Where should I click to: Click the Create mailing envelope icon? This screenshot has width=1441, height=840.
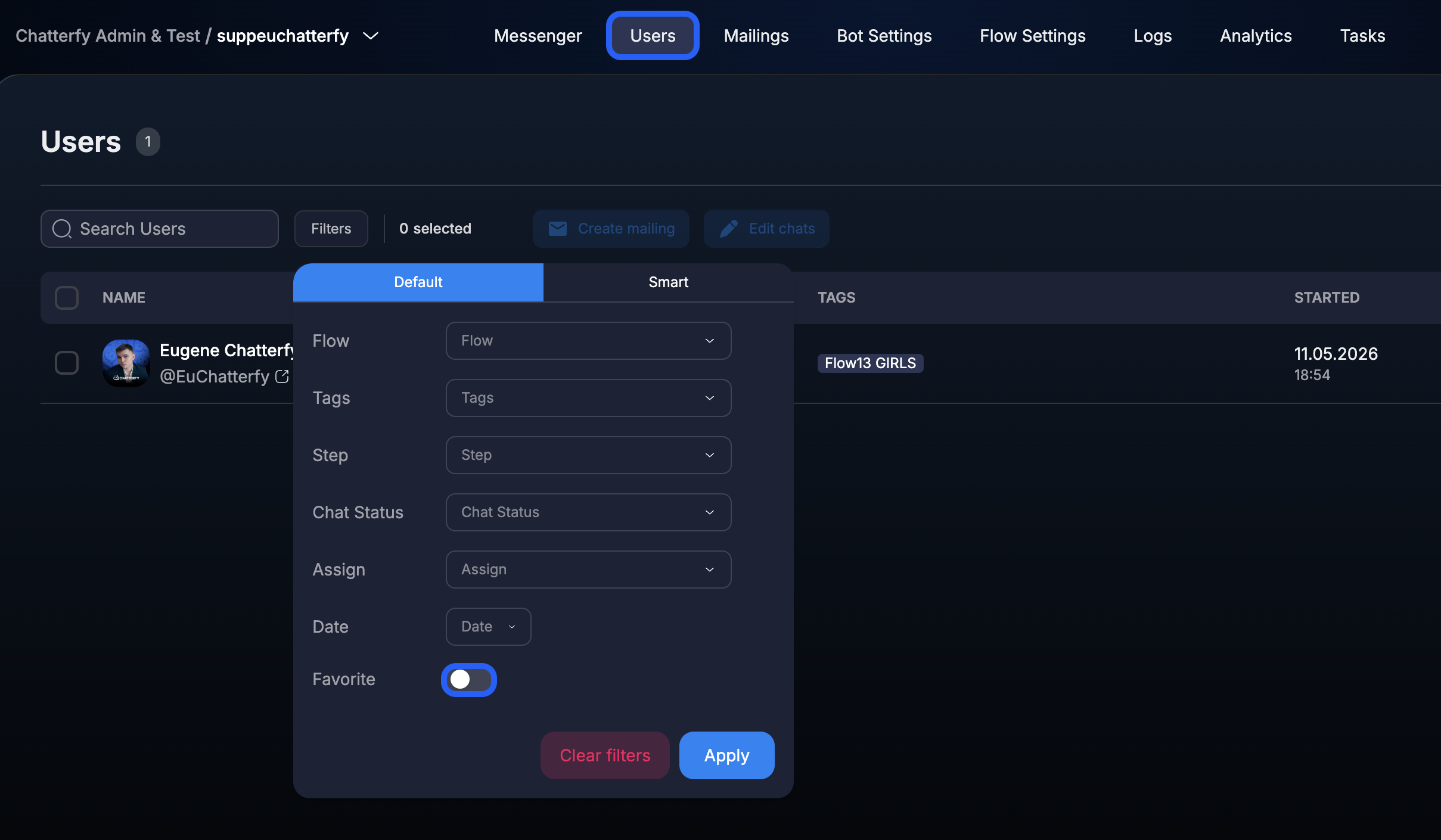click(x=557, y=229)
